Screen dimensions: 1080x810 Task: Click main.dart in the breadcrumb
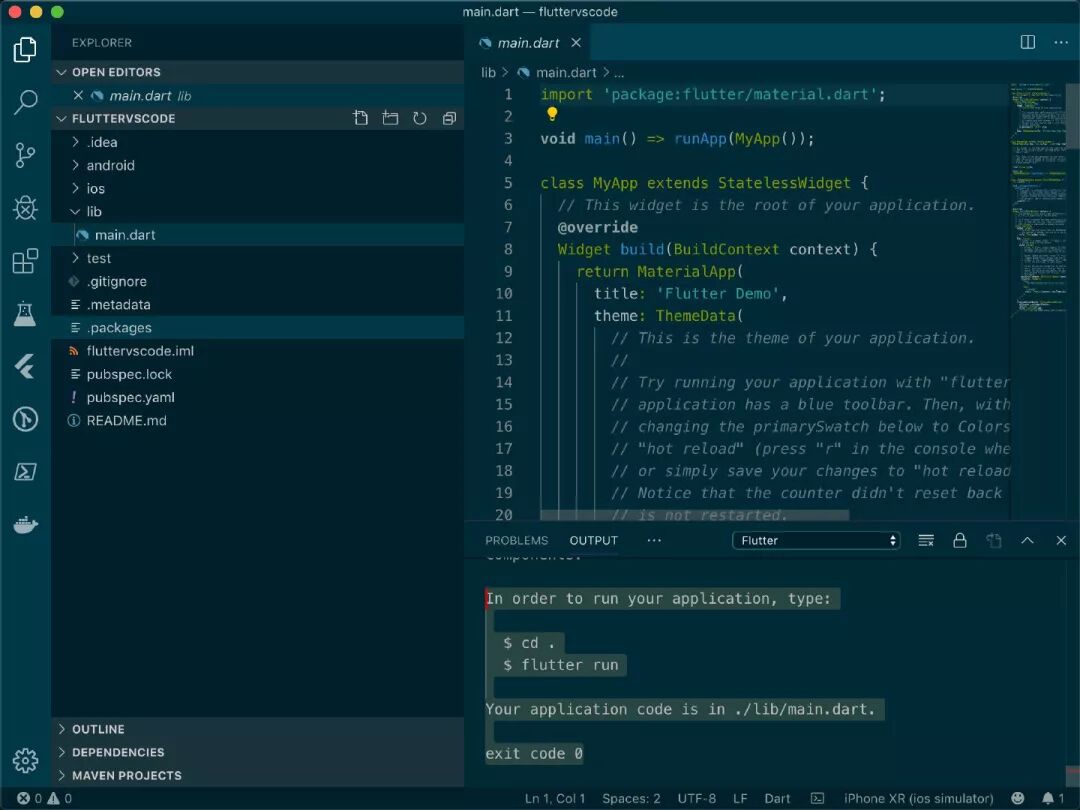pos(565,72)
